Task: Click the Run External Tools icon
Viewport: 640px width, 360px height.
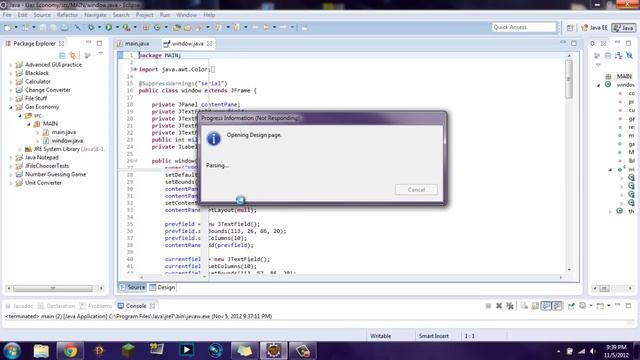Action: pyautogui.click(x=127, y=28)
